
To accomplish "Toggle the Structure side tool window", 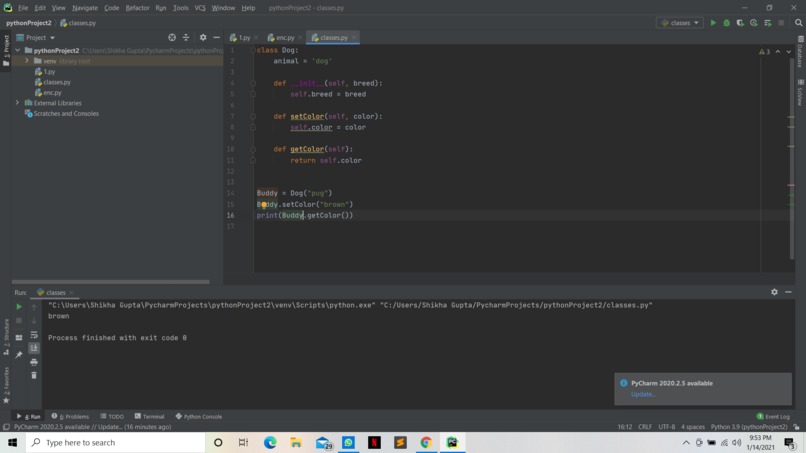I will pyautogui.click(x=6, y=337).
